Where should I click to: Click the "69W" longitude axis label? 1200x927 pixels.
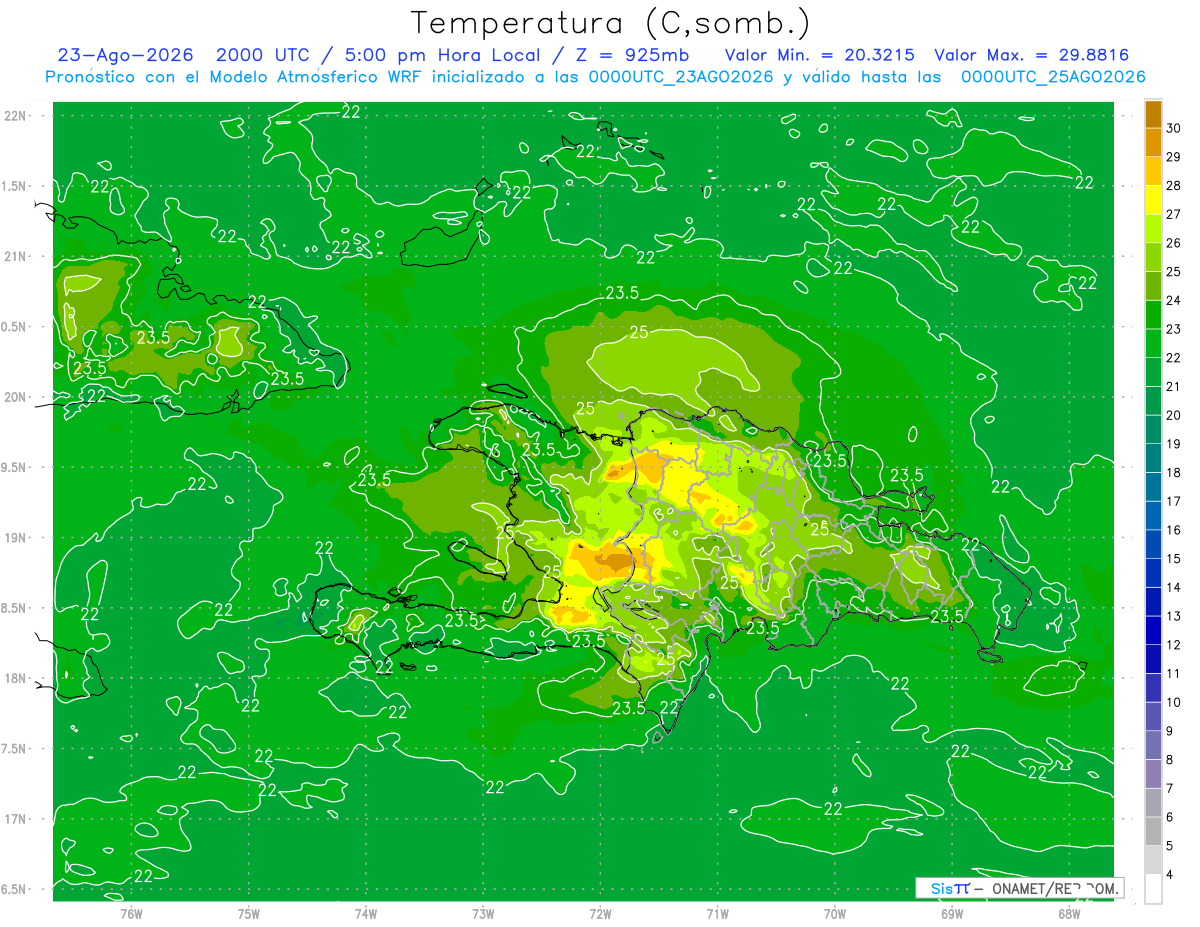pos(952,913)
